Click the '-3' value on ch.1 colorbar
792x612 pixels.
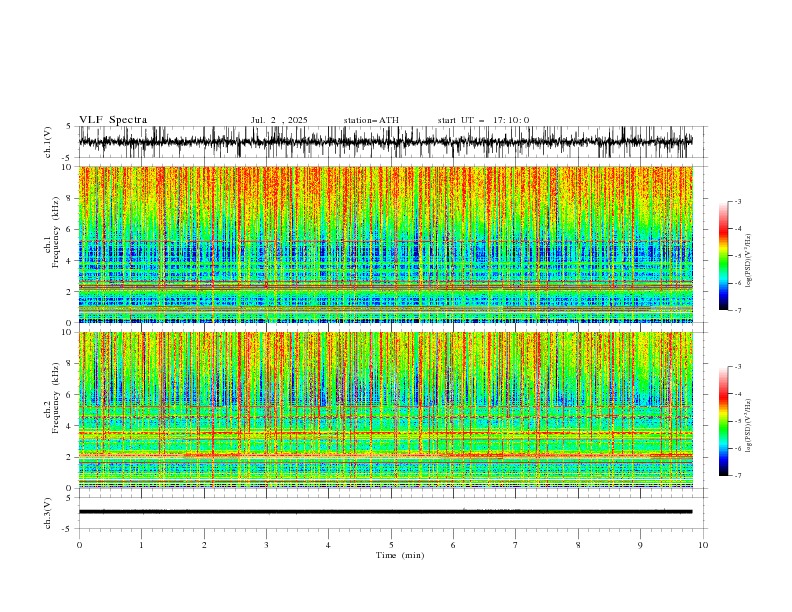tap(737, 201)
